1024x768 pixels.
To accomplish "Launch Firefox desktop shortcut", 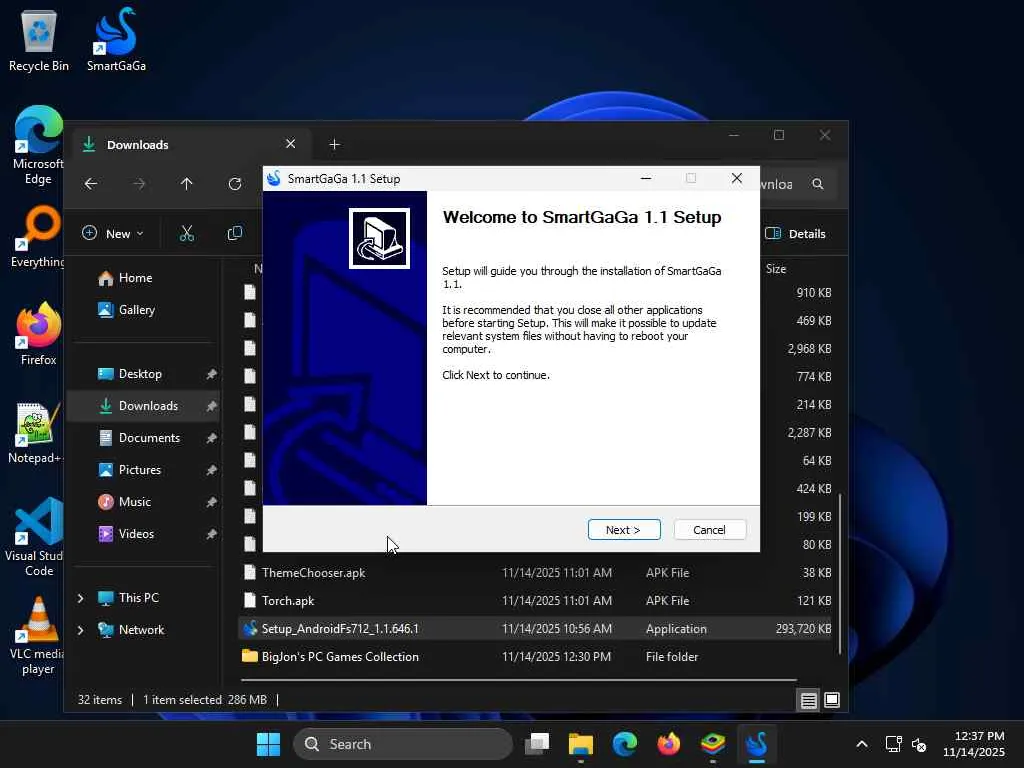I will point(38,333).
